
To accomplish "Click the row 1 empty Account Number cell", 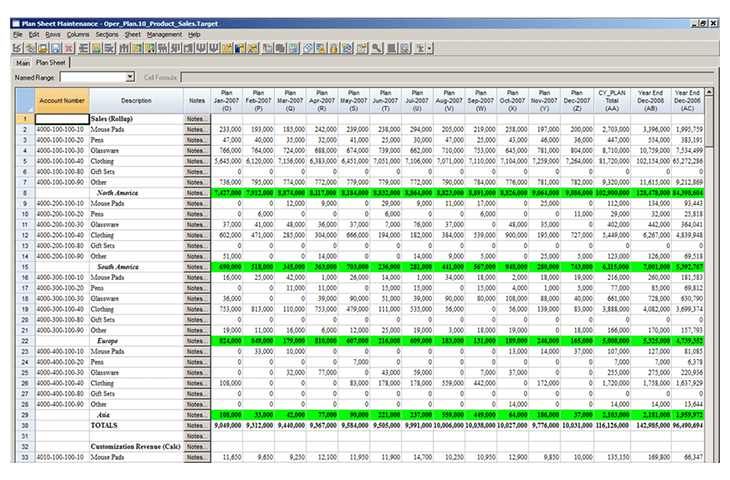I will 62,119.
